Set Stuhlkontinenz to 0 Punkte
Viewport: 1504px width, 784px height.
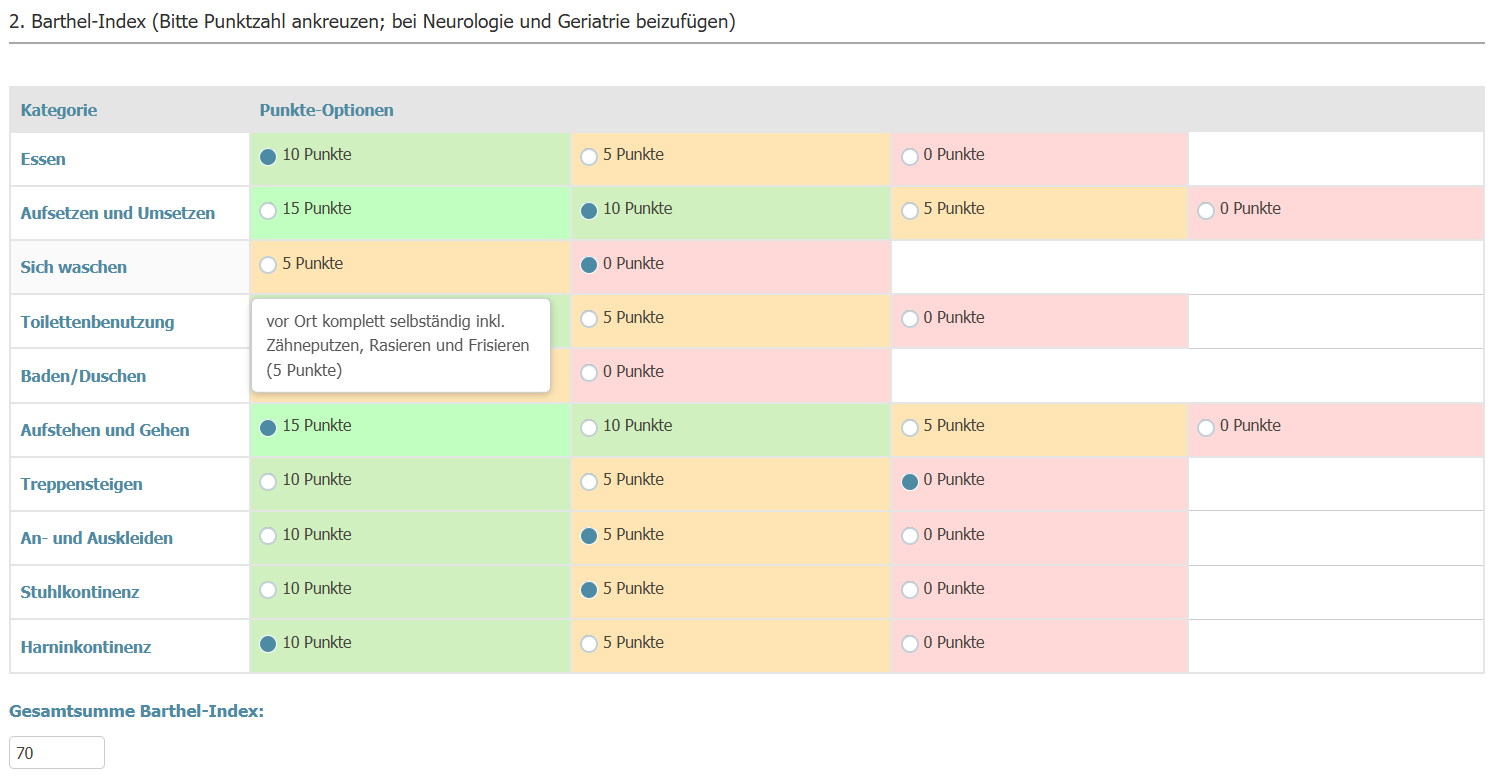point(909,590)
